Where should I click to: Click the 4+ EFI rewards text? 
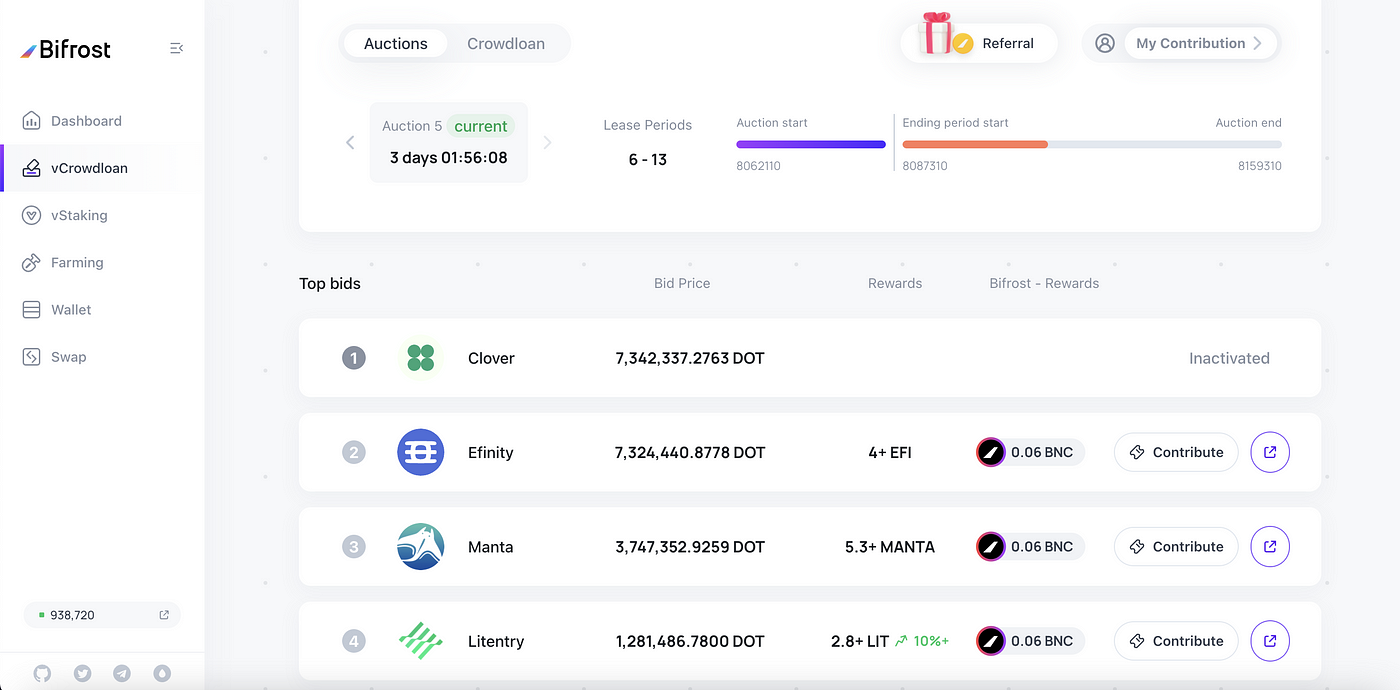(x=890, y=452)
